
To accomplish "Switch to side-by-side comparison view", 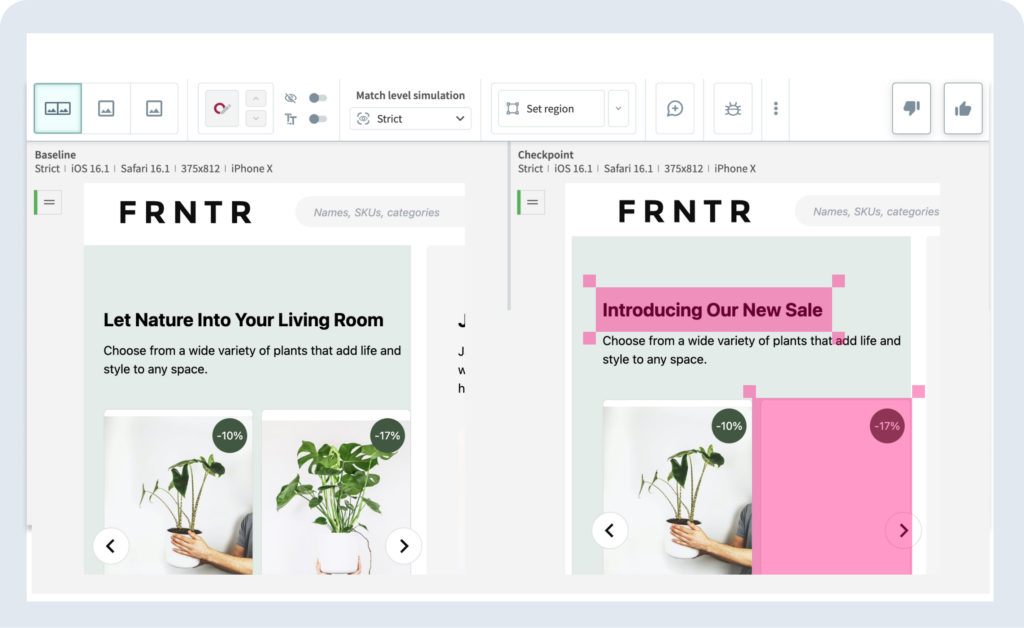I will (x=57, y=108).
